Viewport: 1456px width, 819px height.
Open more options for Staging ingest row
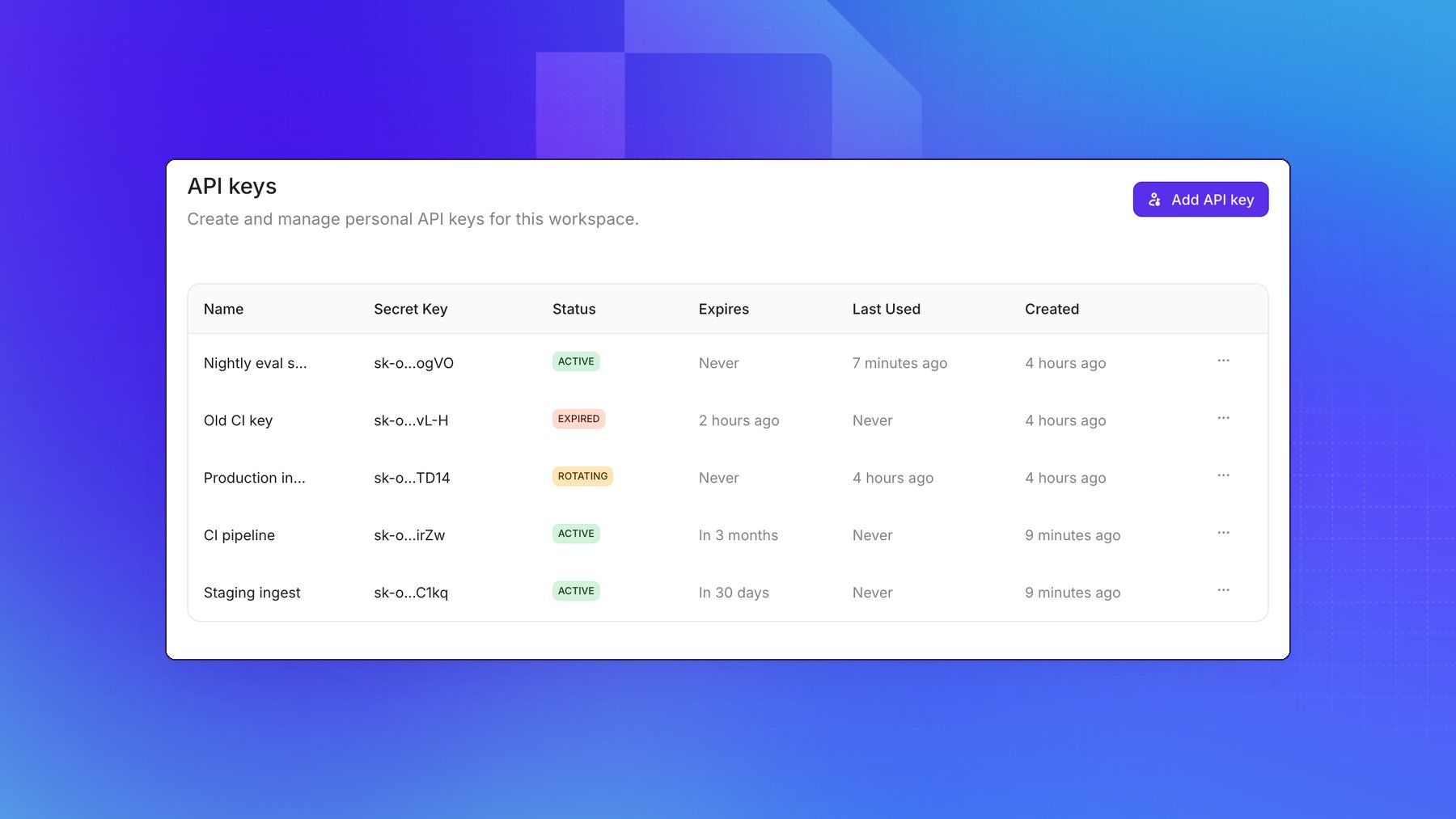click(1223, 590)
